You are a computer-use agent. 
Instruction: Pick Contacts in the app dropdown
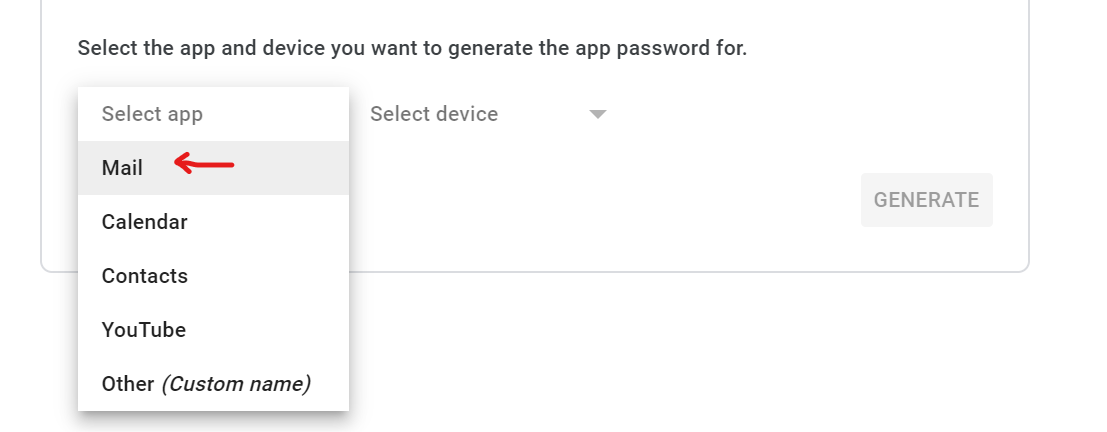pyautogui.click(x=145, y=276)
